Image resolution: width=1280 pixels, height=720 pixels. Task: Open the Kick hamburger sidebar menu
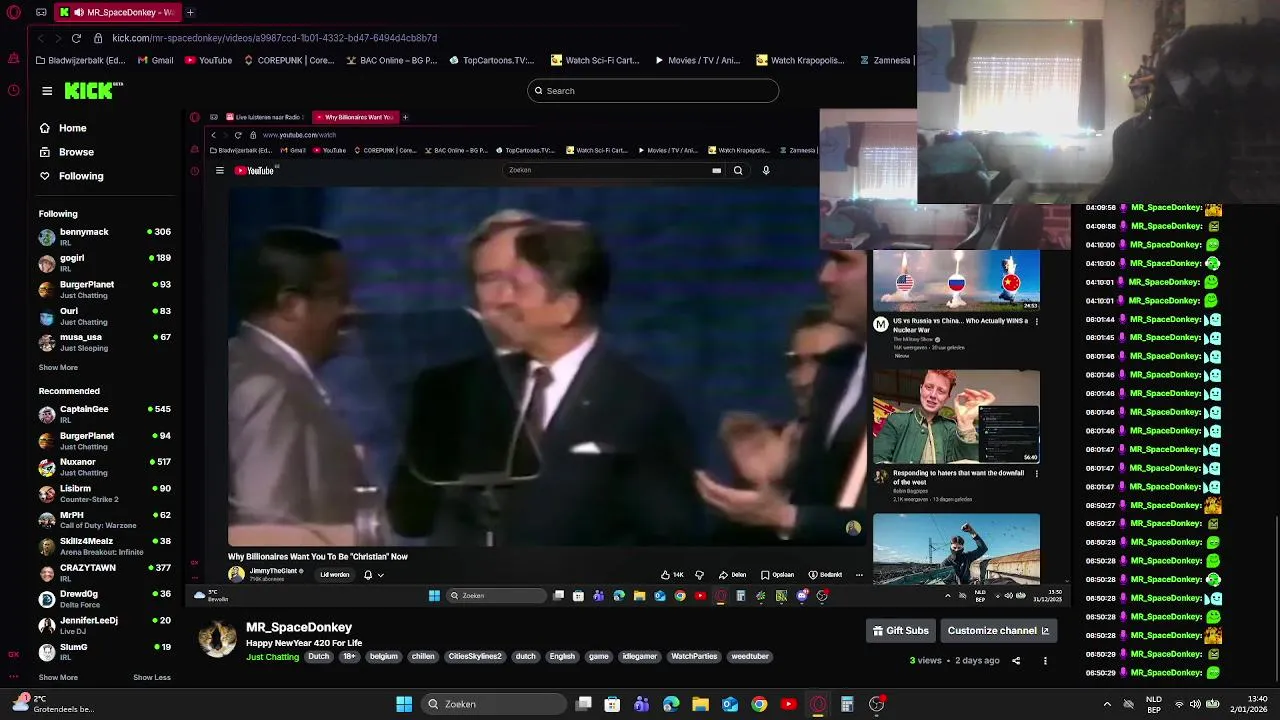coord(47,91)
